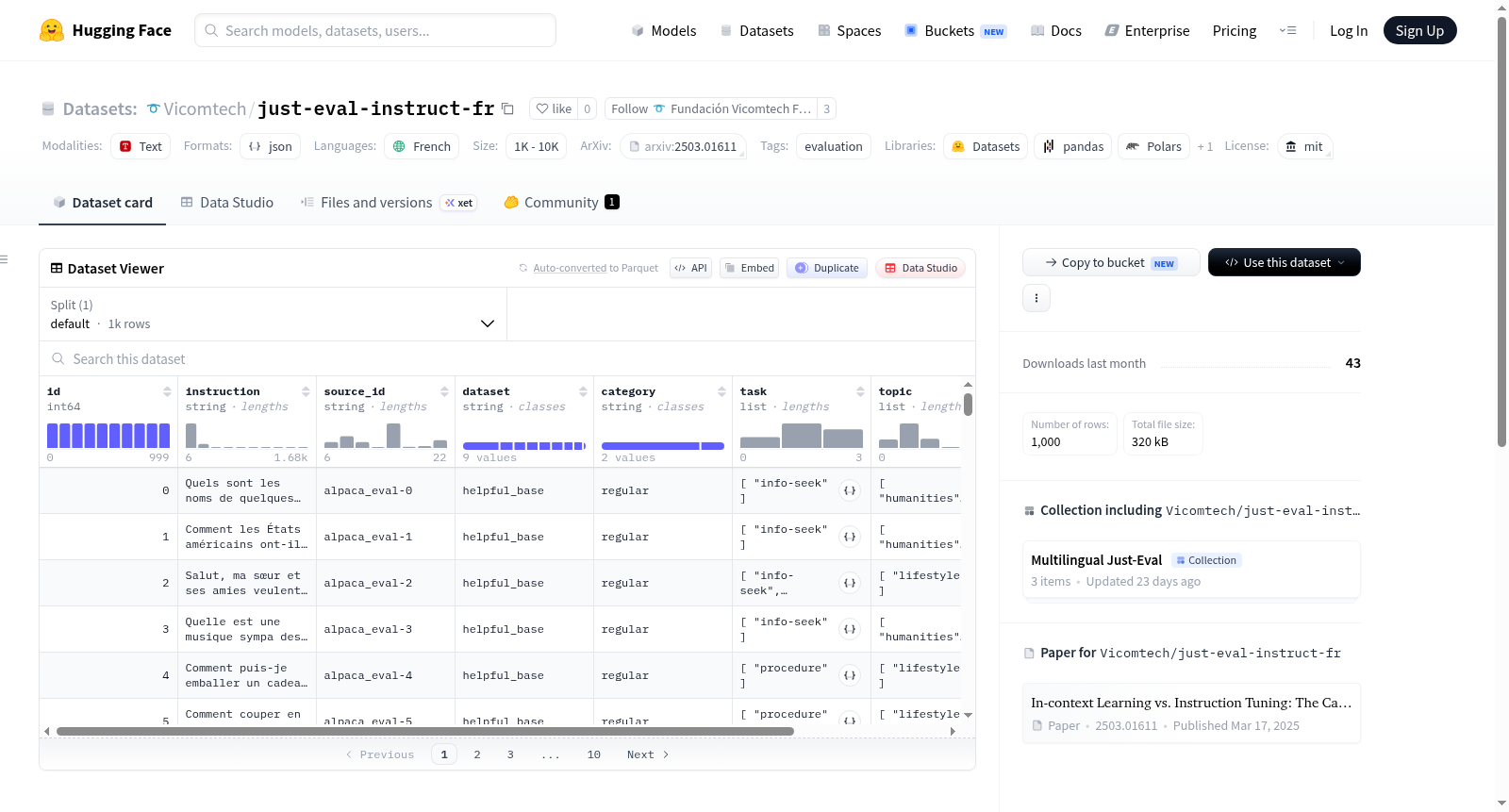Expand JSON view for row 0 task cell
Image resolution: width=1509 pixels, height=812 pixels.
(850, 490)
